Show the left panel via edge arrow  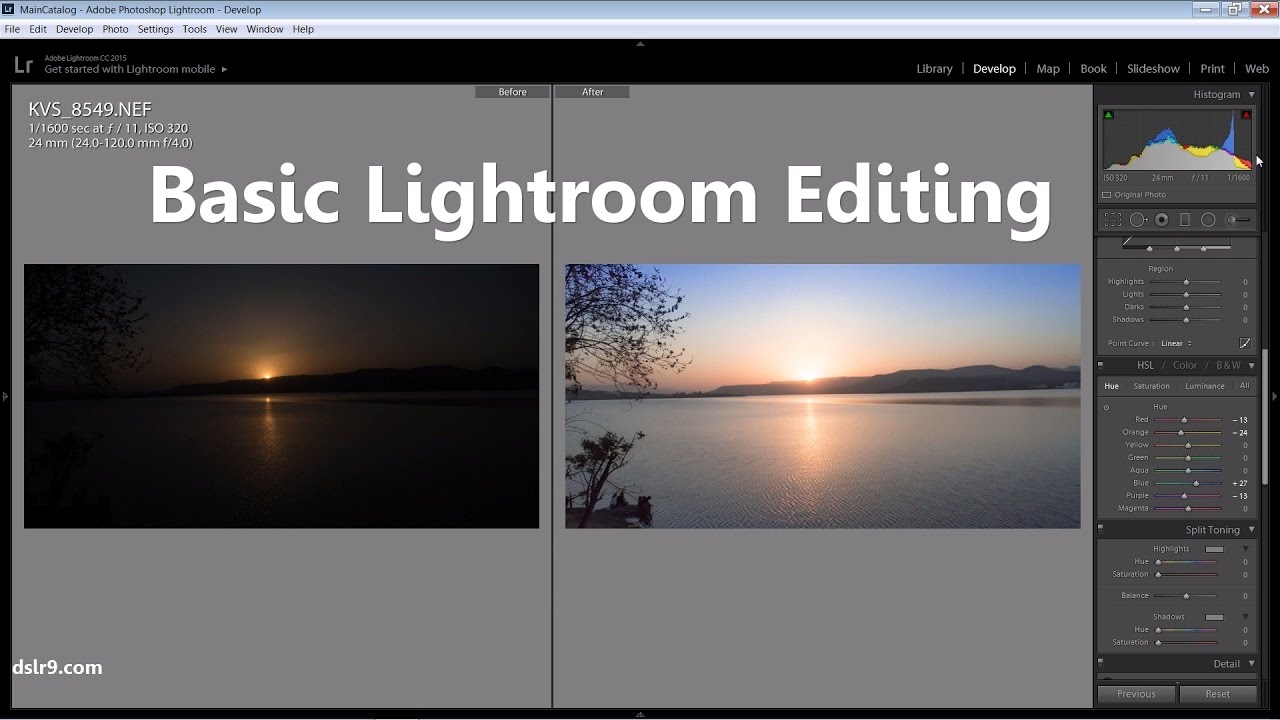(5, 397)
